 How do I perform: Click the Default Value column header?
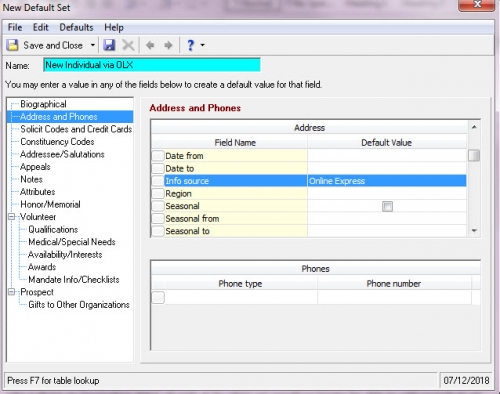387,143
